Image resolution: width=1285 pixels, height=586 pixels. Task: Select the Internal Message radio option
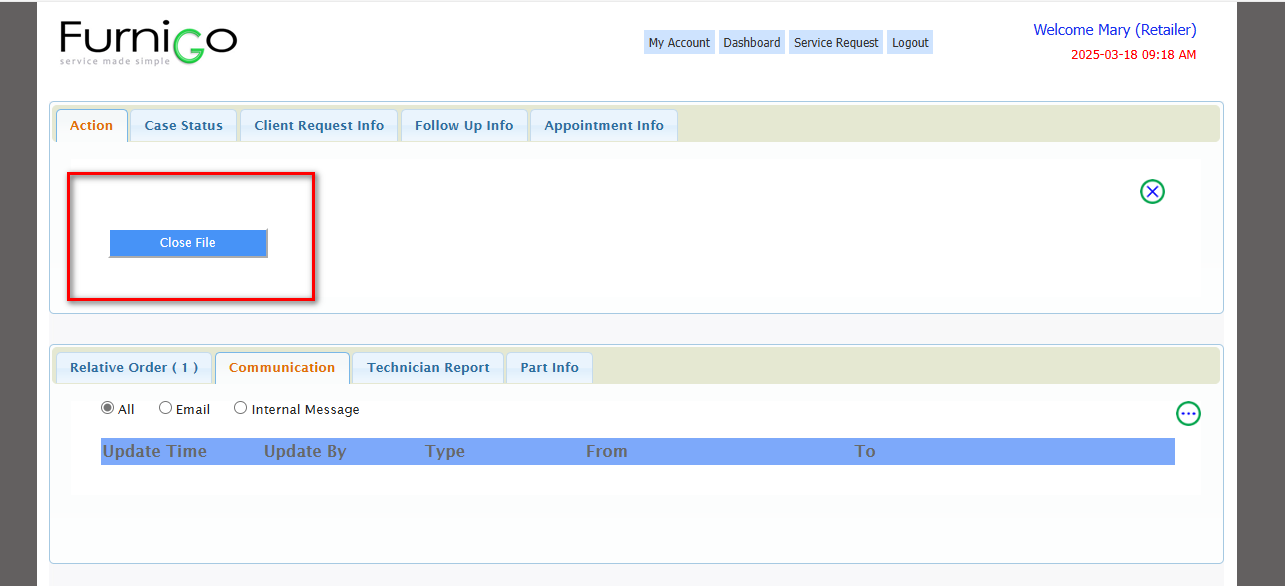point(241,408)
